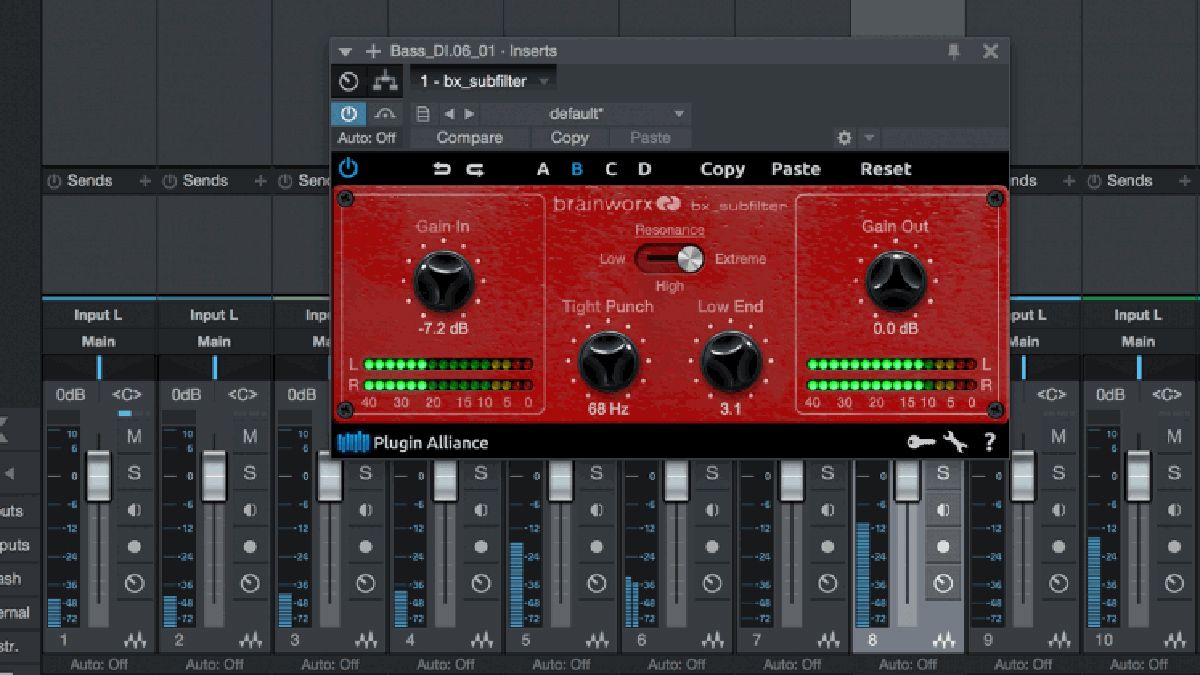Image resolution: width=1200 pixels, height=675 pixels.
Task: Solo channel 1 with the S button
Action: coord(134,473)
